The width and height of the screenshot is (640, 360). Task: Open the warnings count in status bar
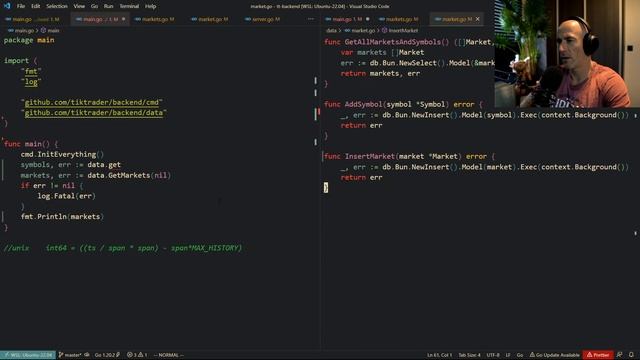tap(142, 355)
